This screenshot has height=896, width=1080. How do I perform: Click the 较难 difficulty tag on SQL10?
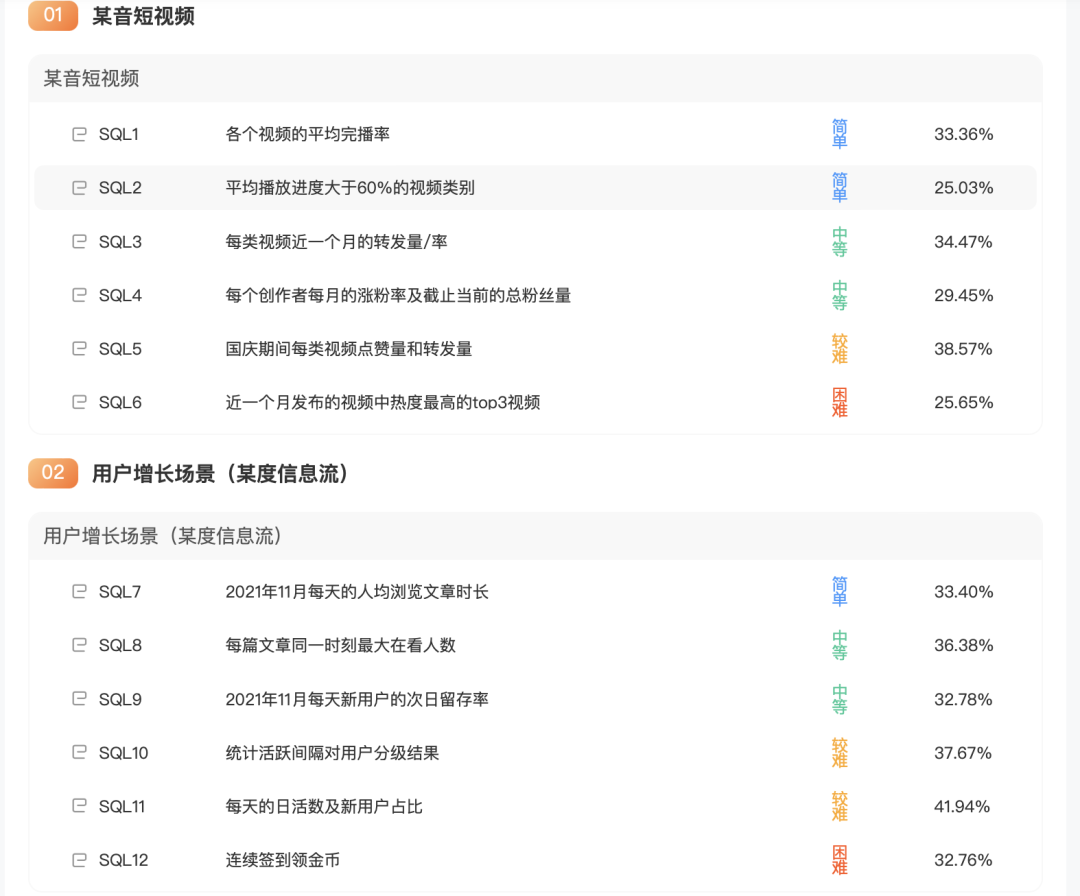click(840, 753)
